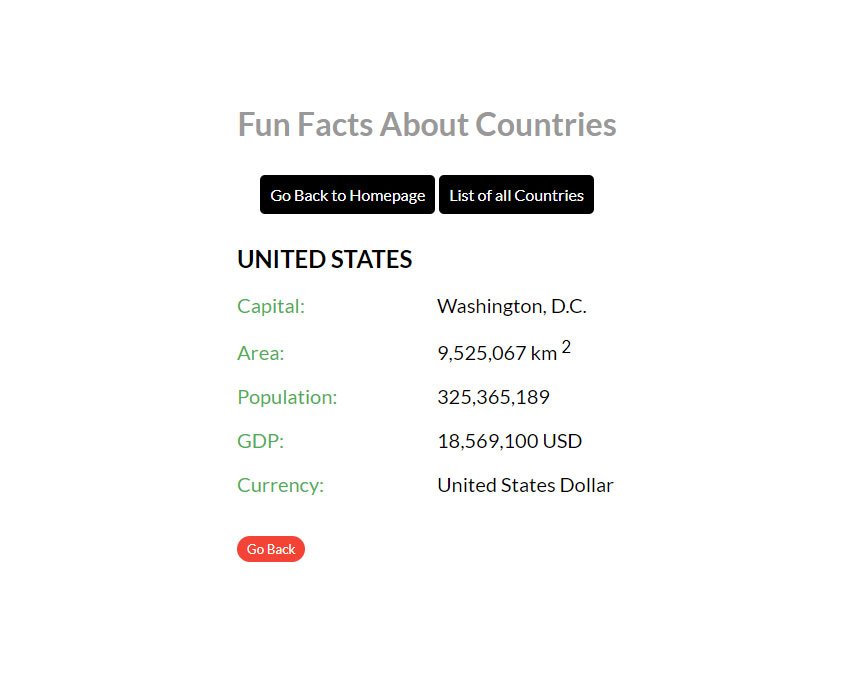Viewport: 850px width, 700px height.
Task: Click the green Area label
Action: click(x=260, y=353)
